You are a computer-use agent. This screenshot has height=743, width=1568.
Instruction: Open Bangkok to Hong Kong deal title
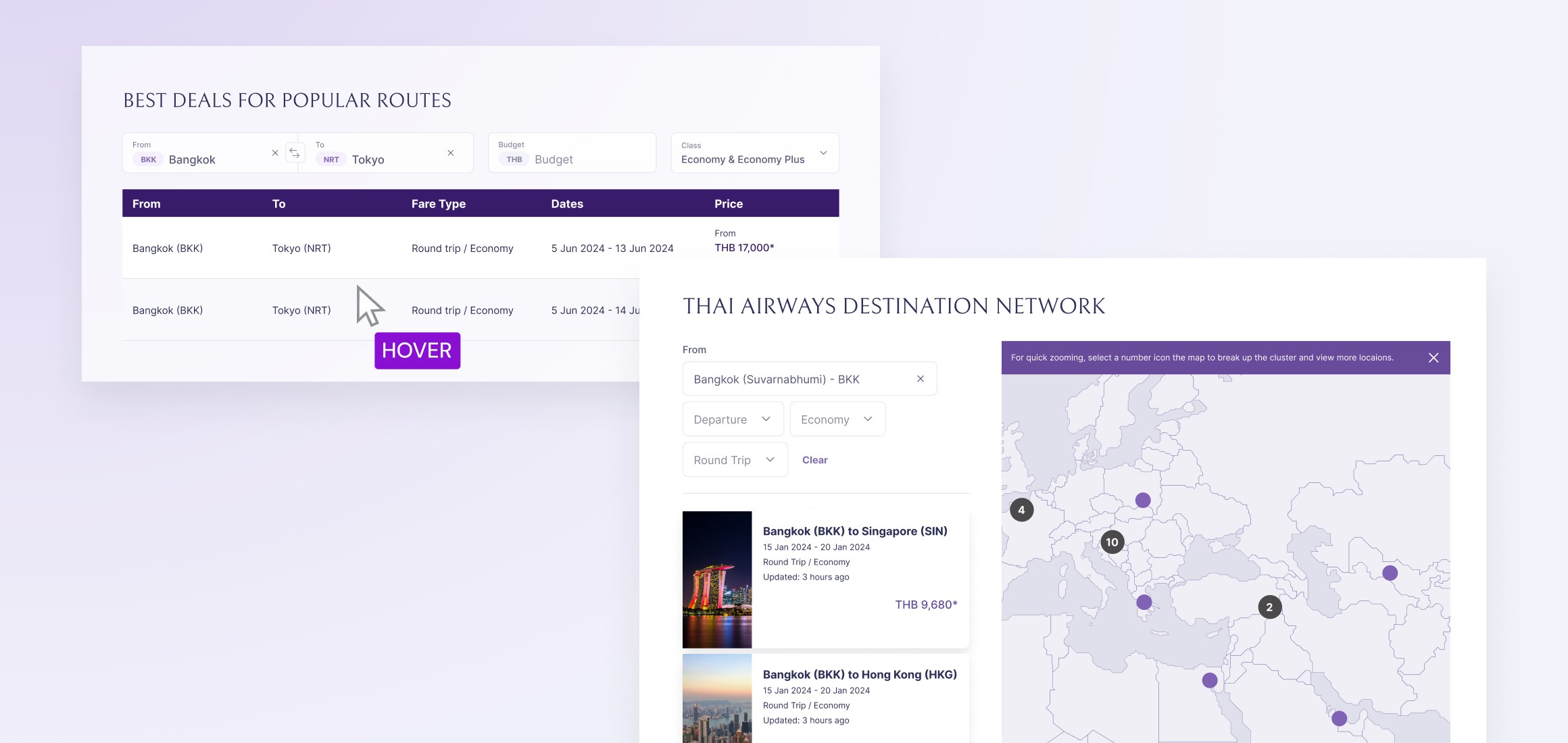coord(860,675)
